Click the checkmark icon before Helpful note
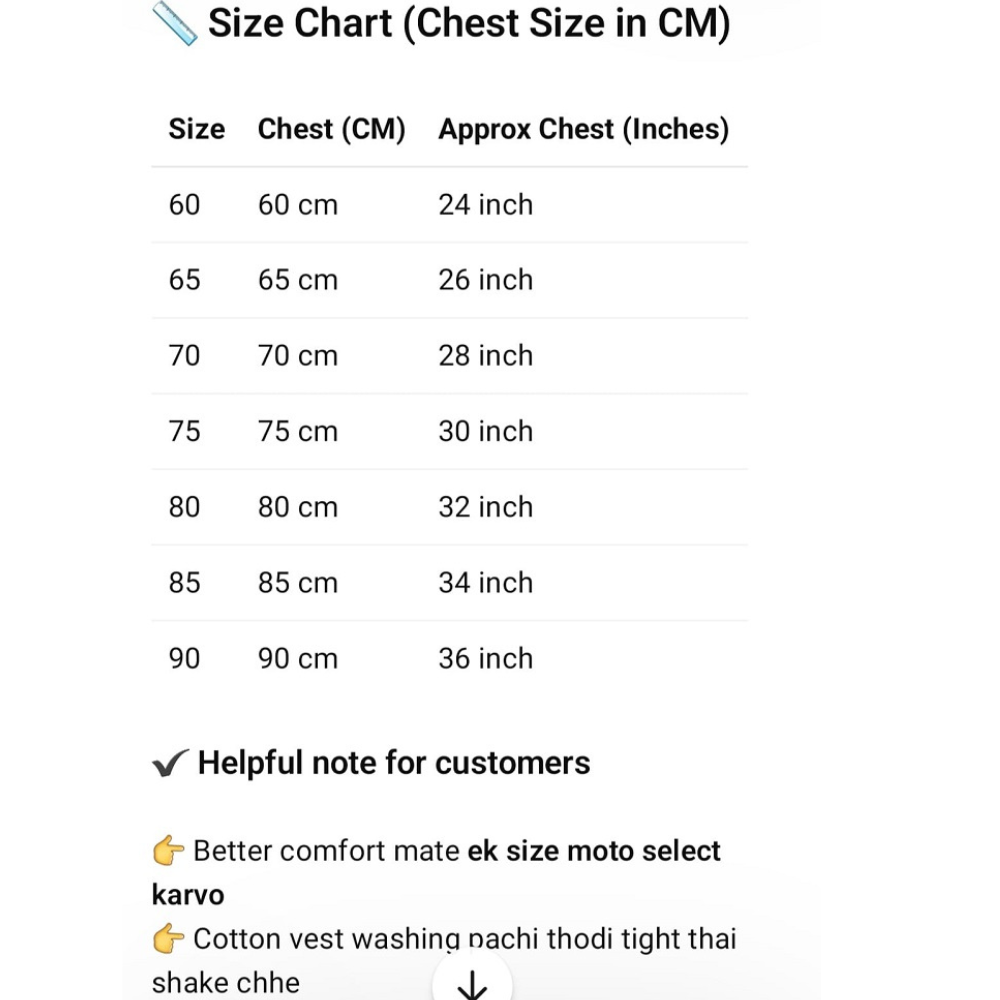Viewport: 1000px width, 1000px height. tap(170, 764)
